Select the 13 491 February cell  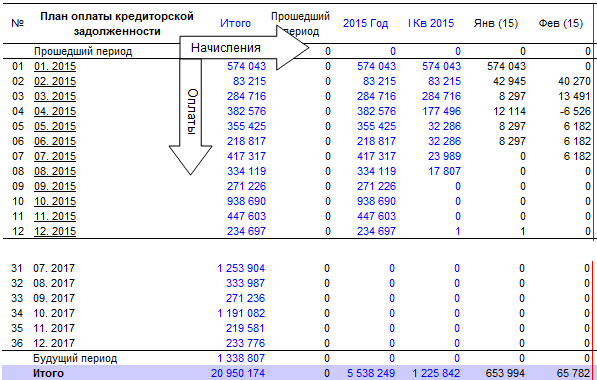[574, 96]
